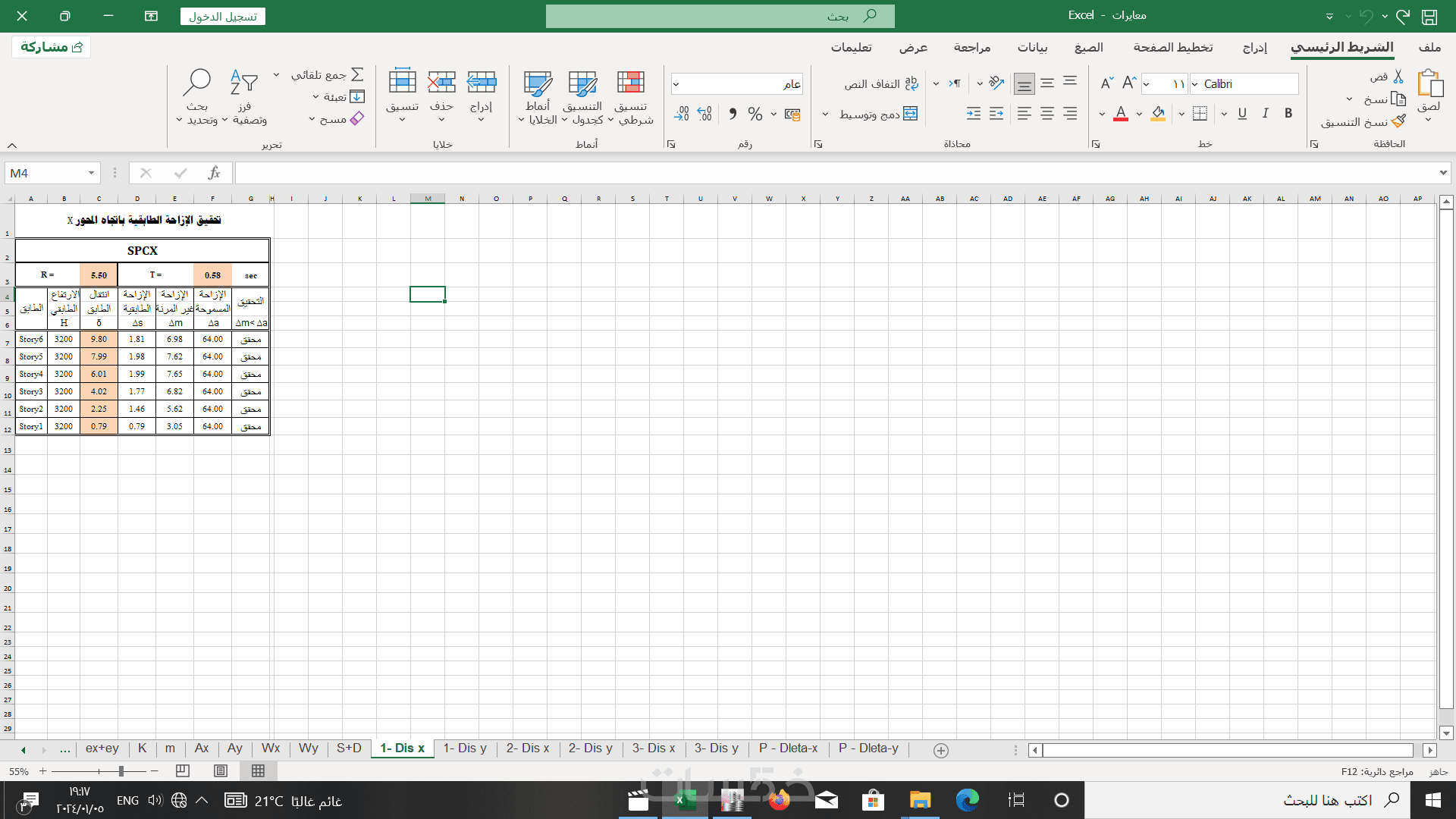The image size is (1456, 819).
Task: Click the Cell Styles icon
Action: point(537,83)
